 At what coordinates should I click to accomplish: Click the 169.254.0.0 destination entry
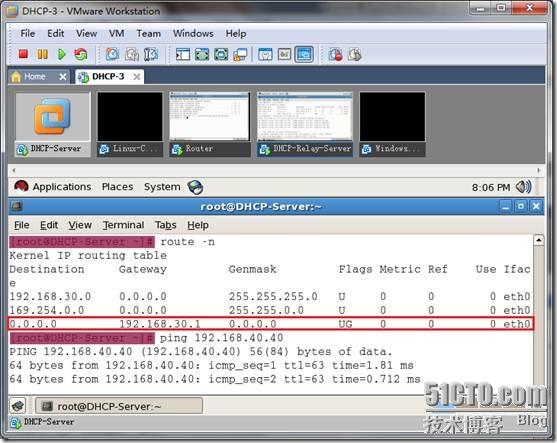tap(47, 310)
